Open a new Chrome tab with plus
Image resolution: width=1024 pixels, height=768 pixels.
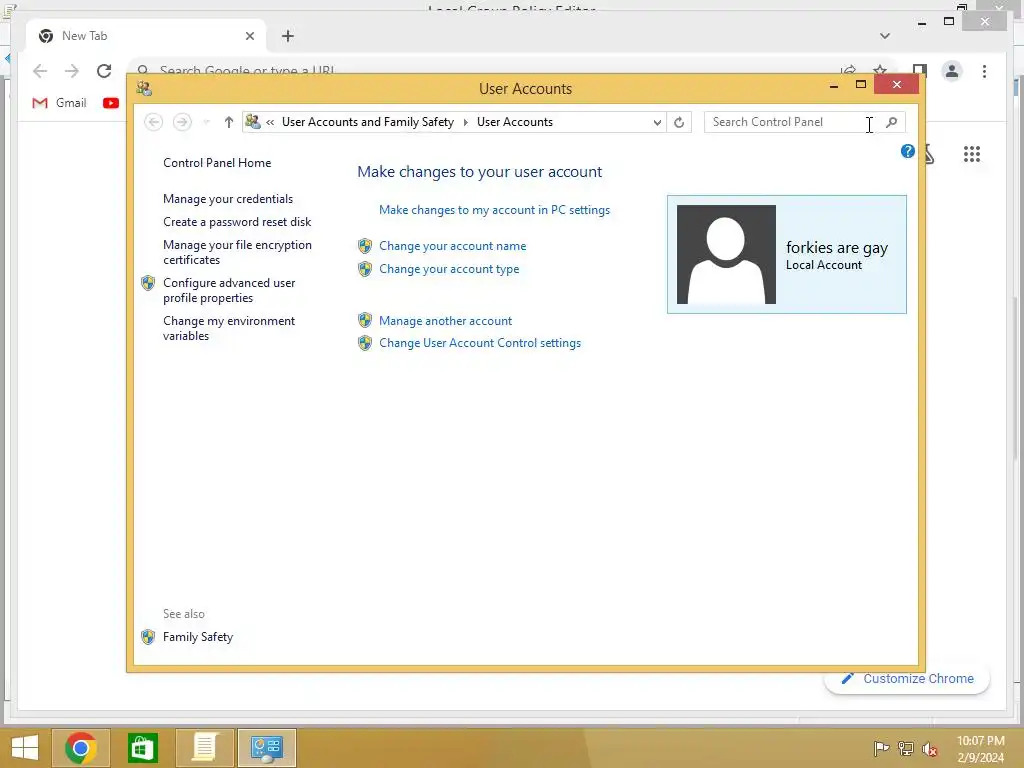click(288, 36)
